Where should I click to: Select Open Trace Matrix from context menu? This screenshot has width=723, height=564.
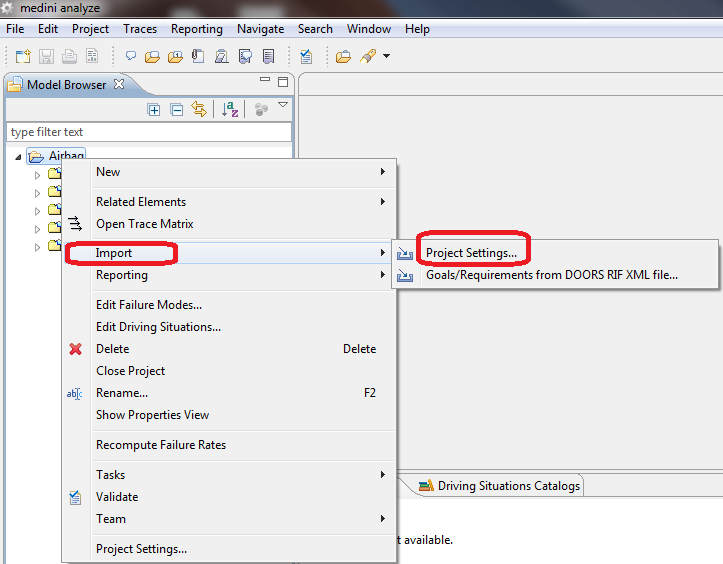(x=144, y=224)
